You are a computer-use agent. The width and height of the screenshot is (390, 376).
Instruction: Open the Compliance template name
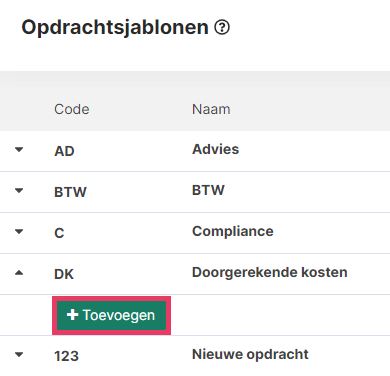[233, 231]
